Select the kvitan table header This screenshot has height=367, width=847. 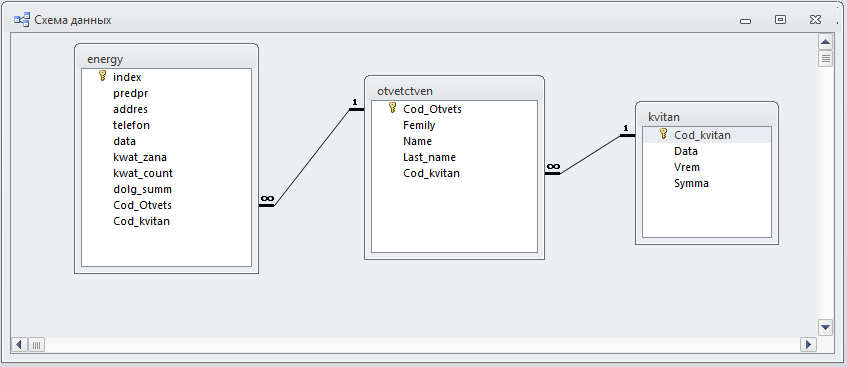[707, 116]
